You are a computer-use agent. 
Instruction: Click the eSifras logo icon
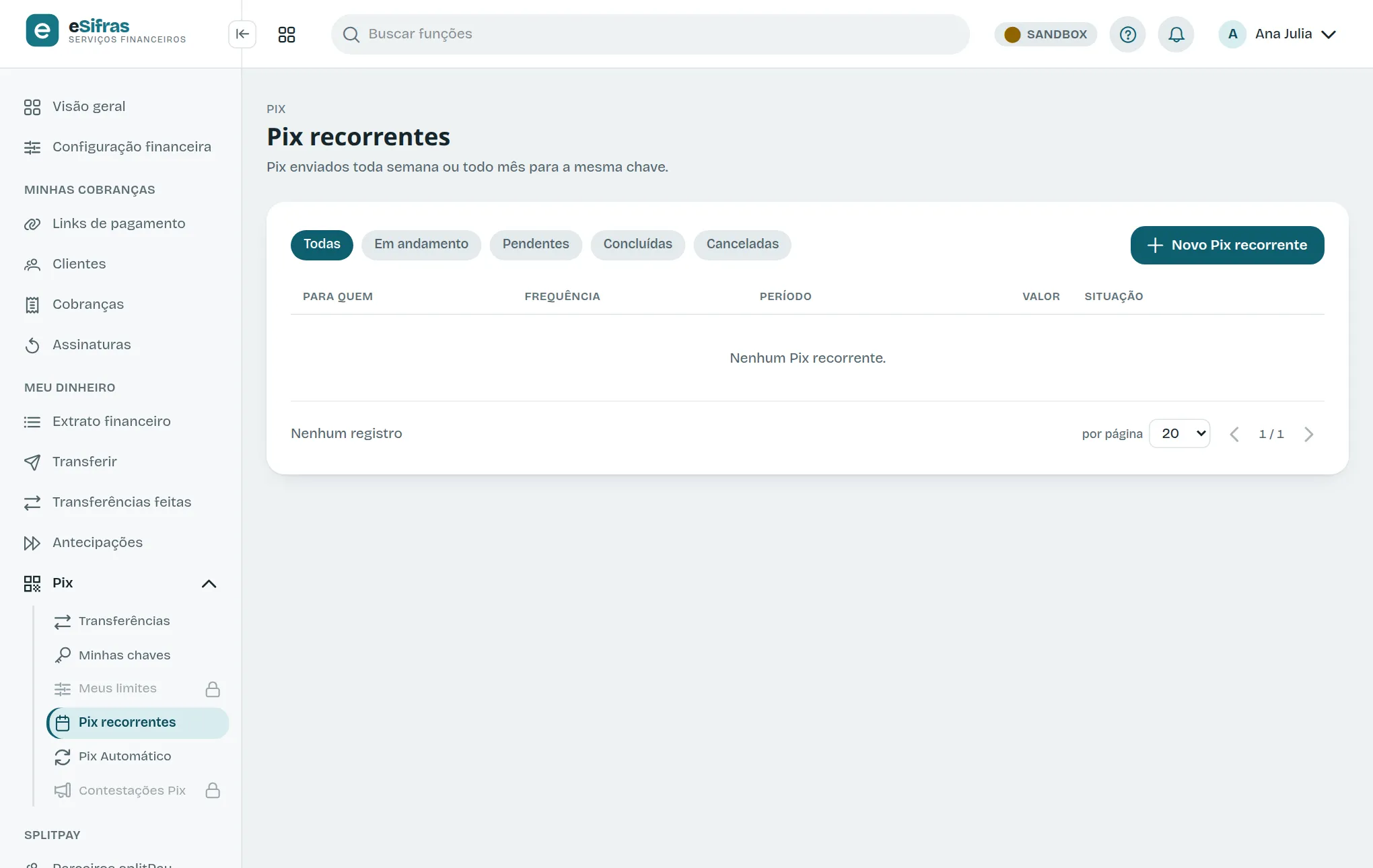42,31
